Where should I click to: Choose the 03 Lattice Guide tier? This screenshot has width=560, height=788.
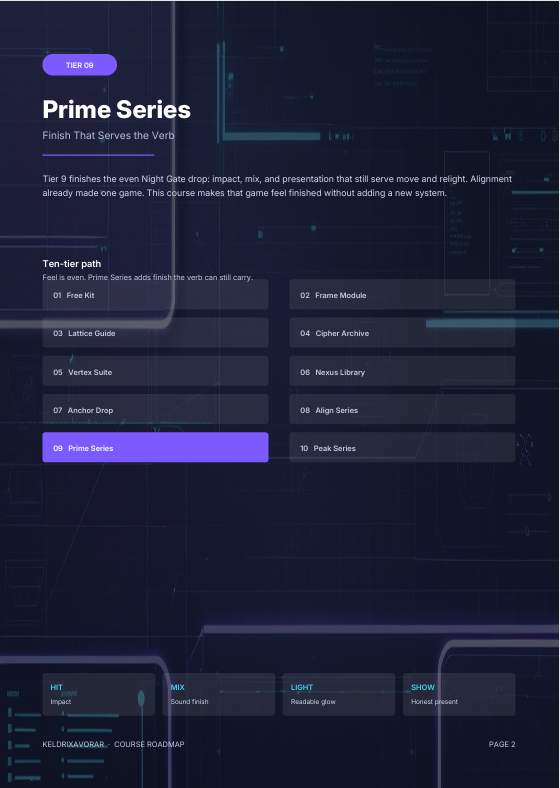pyautogui.click(x=155, y=333)
